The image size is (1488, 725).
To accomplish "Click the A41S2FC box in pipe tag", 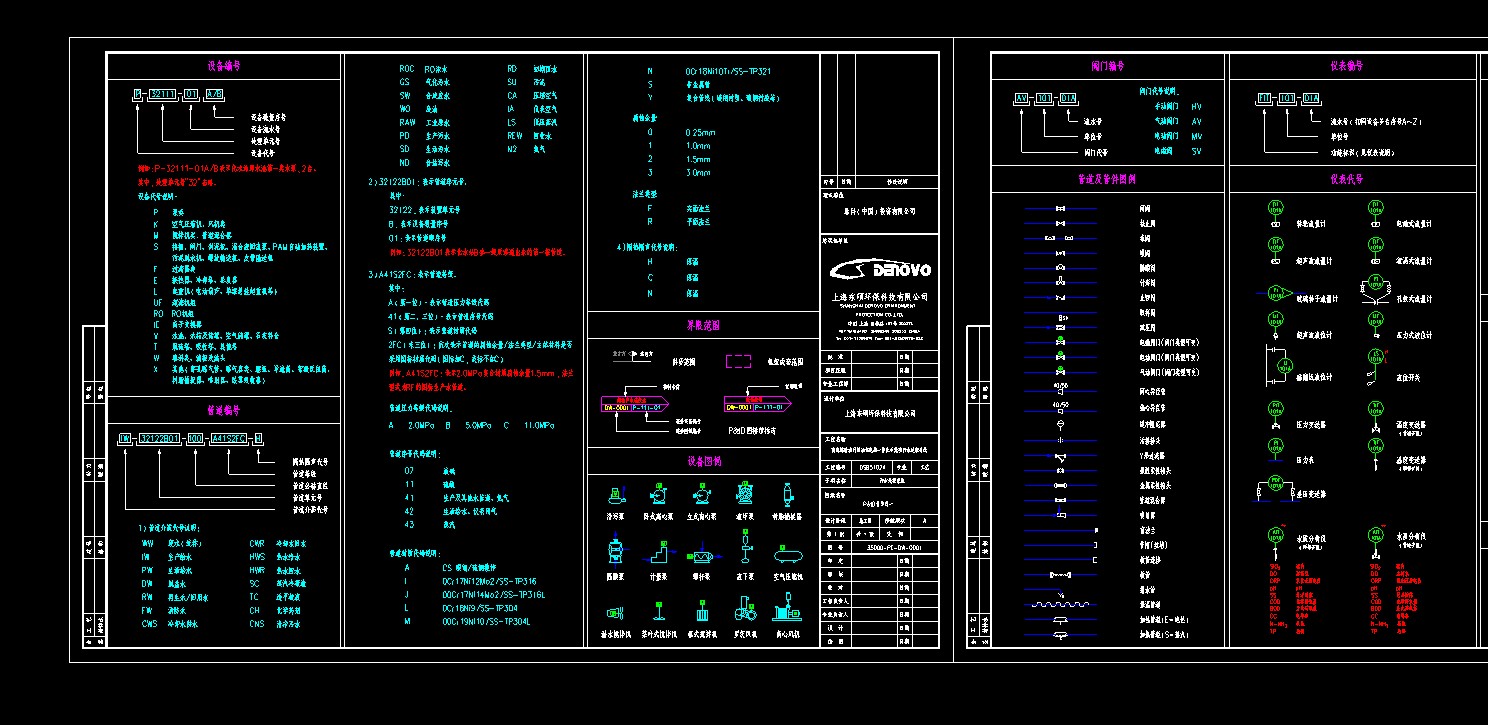I will click(x=229, y=438).
